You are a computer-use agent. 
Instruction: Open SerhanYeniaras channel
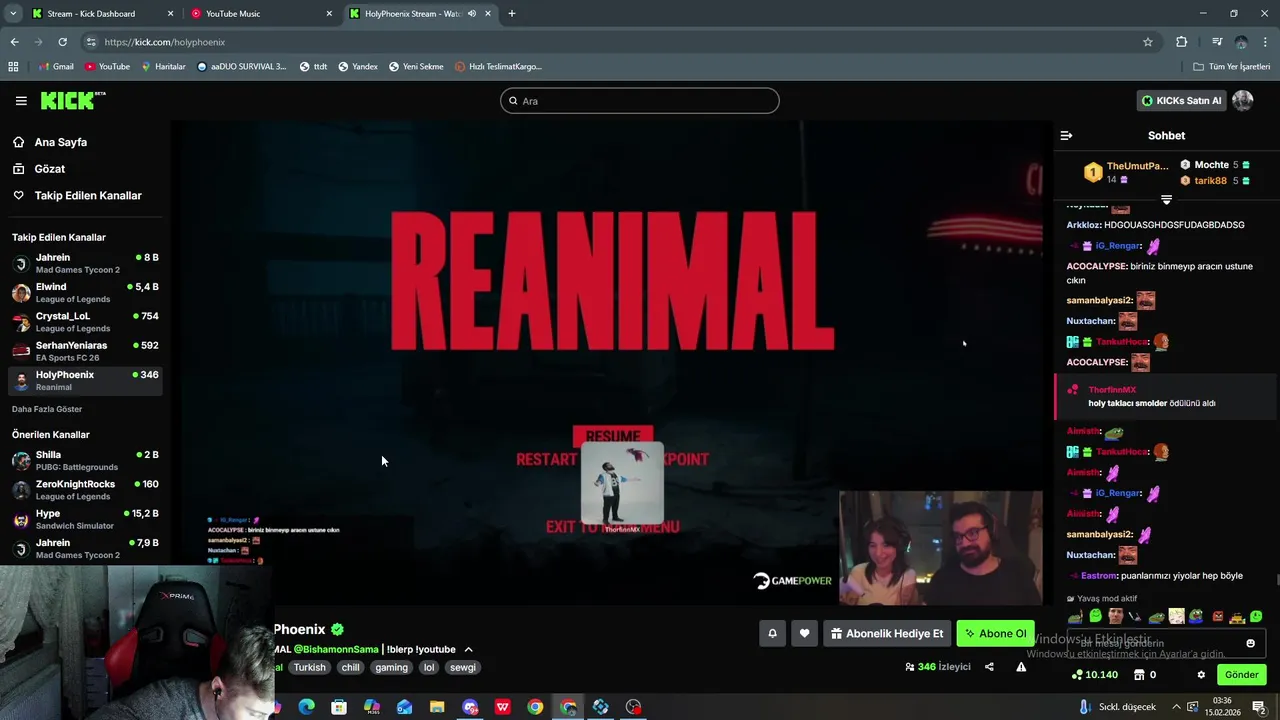[x=85, y=351]
